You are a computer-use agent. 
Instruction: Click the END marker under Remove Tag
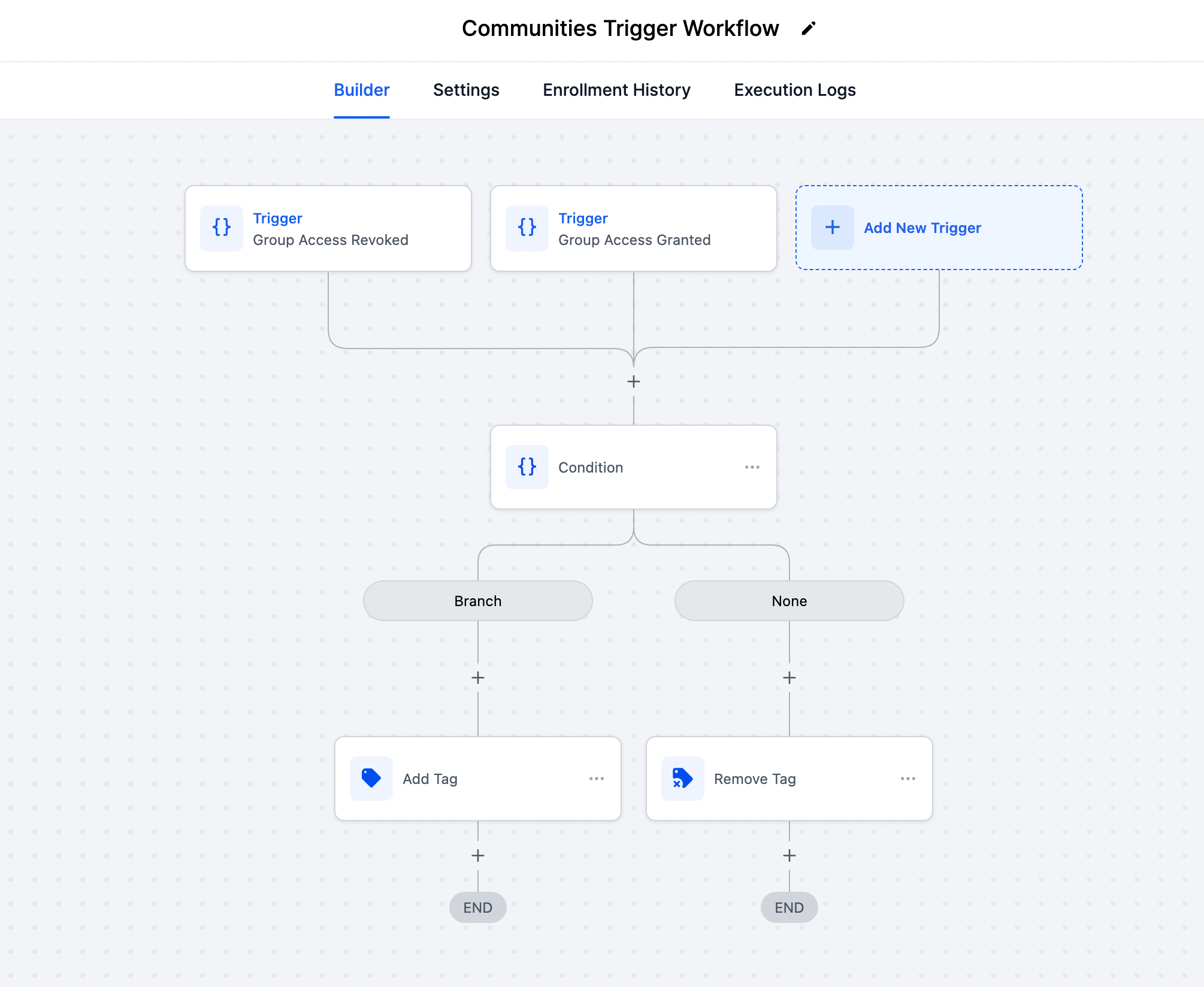point(789,907)
